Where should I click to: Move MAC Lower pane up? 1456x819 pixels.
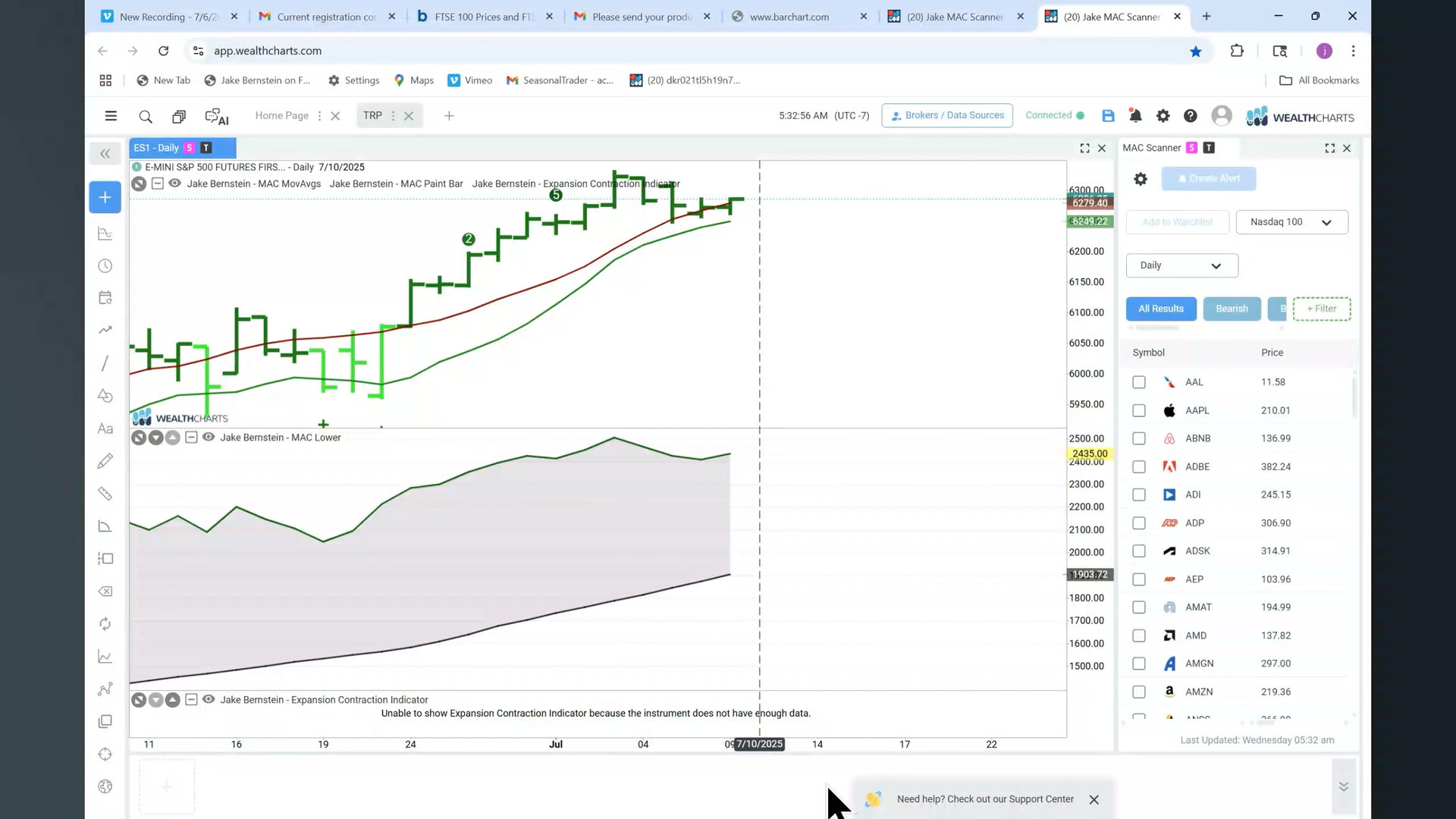173,438
